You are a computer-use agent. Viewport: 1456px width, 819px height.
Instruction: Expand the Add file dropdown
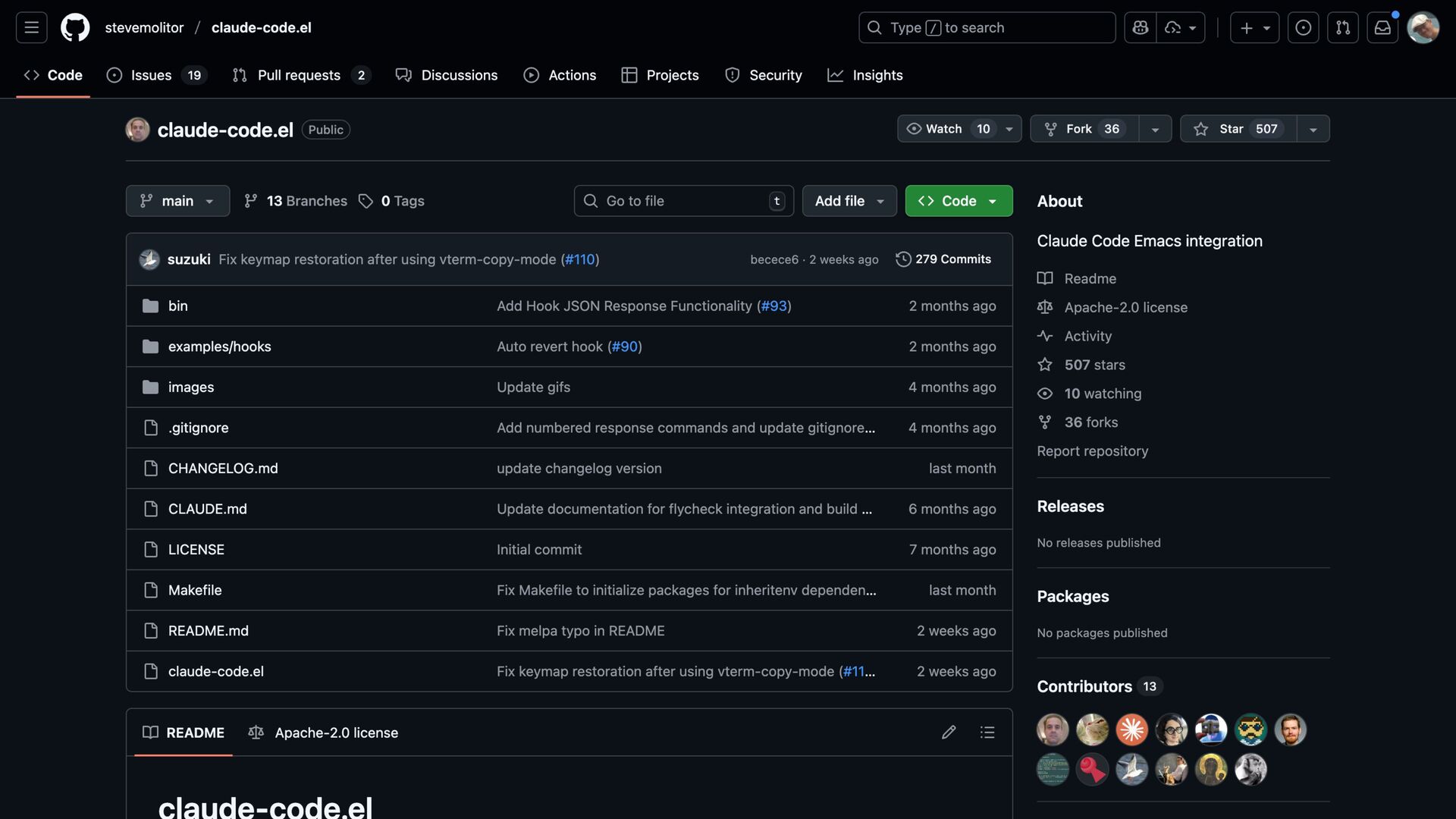click(x=849, y=201)
